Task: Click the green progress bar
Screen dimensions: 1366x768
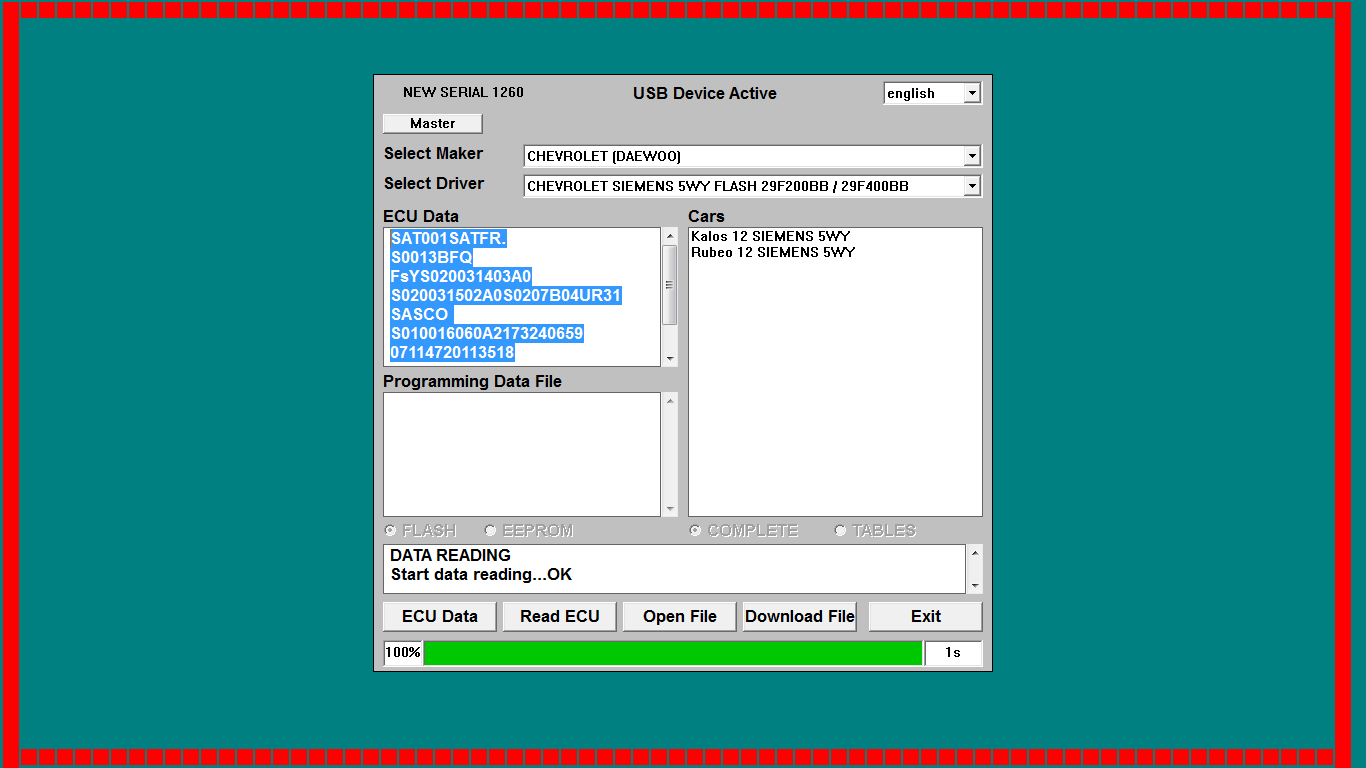Action: (x=672, y=653)
